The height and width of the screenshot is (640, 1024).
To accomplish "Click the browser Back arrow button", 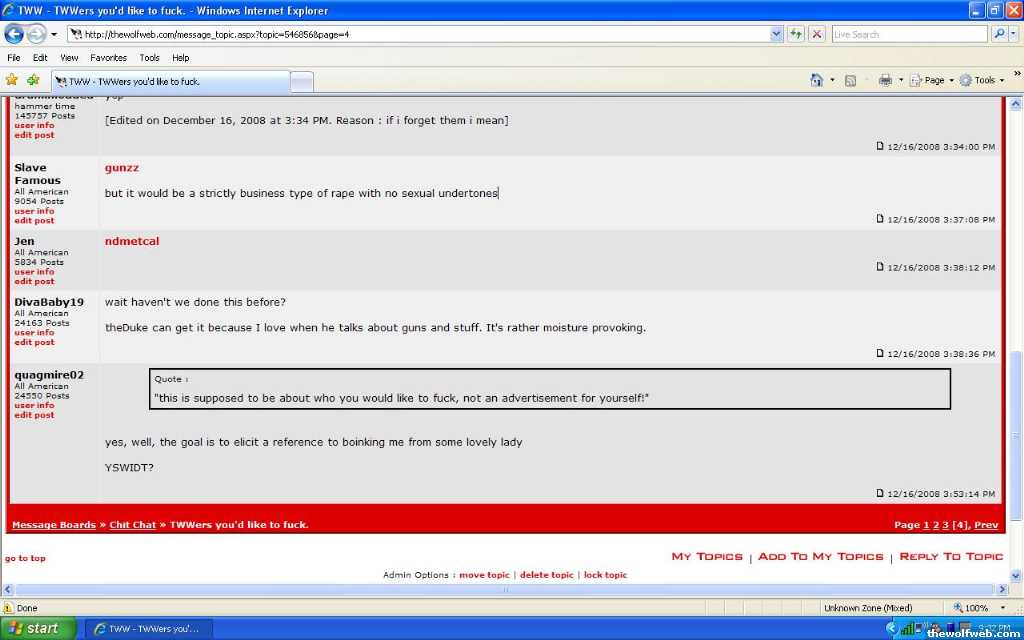I will pyautogui.click(x=14, y=34).
